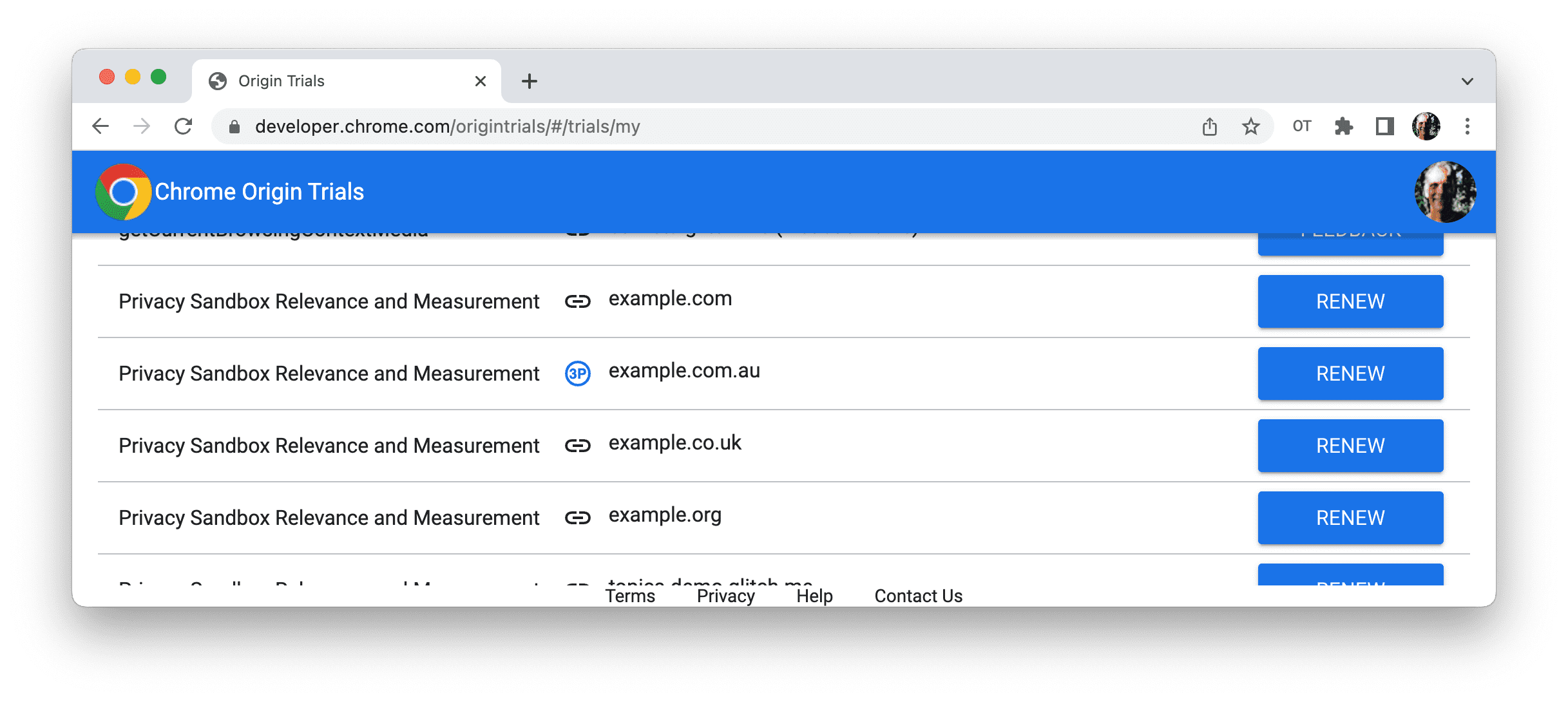Click RENEW button for example.com.au

coord(1350,374)
